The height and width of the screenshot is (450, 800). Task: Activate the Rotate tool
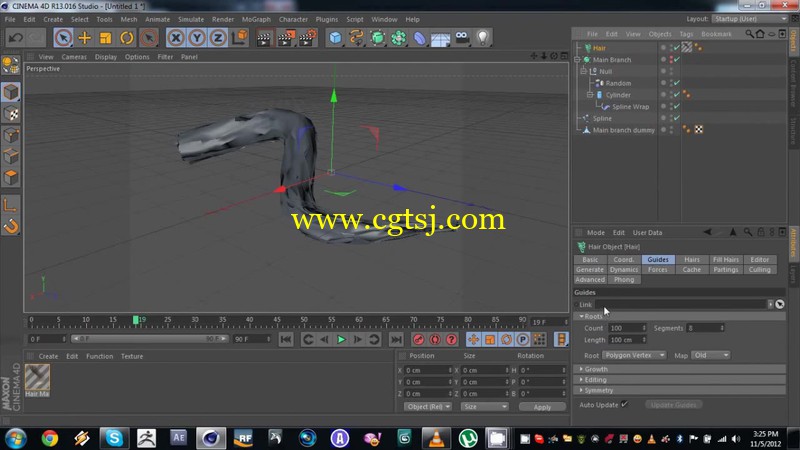(x=127, y=38)
